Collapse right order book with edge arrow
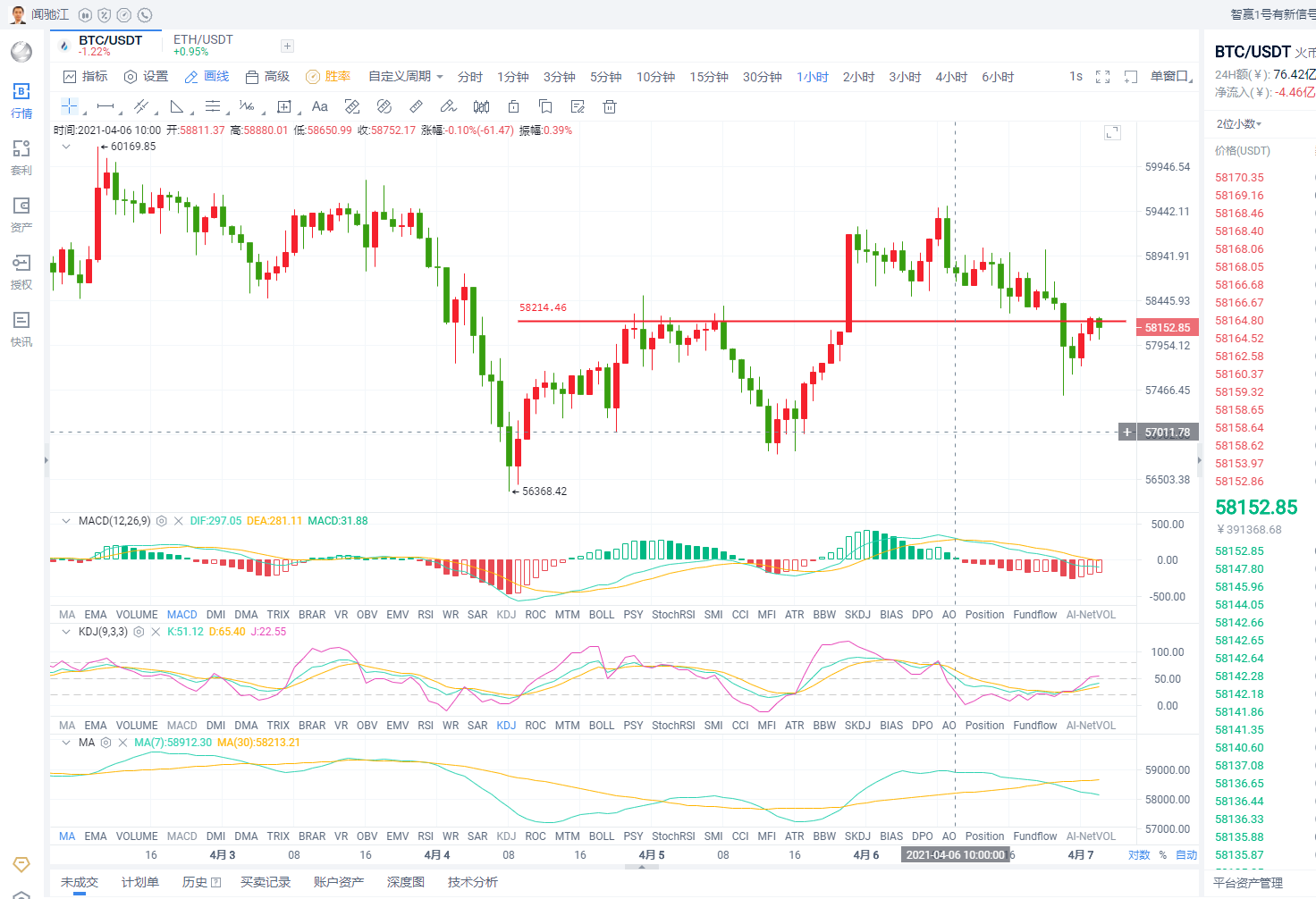The height and width of the screenshot is (899, 1316). (x=1200, y=460)
